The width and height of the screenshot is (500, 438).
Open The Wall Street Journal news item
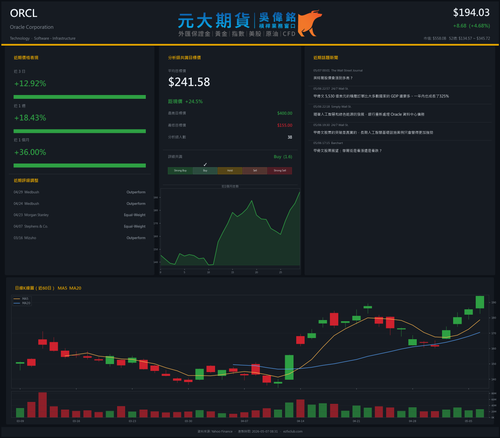tap(402, 75)
